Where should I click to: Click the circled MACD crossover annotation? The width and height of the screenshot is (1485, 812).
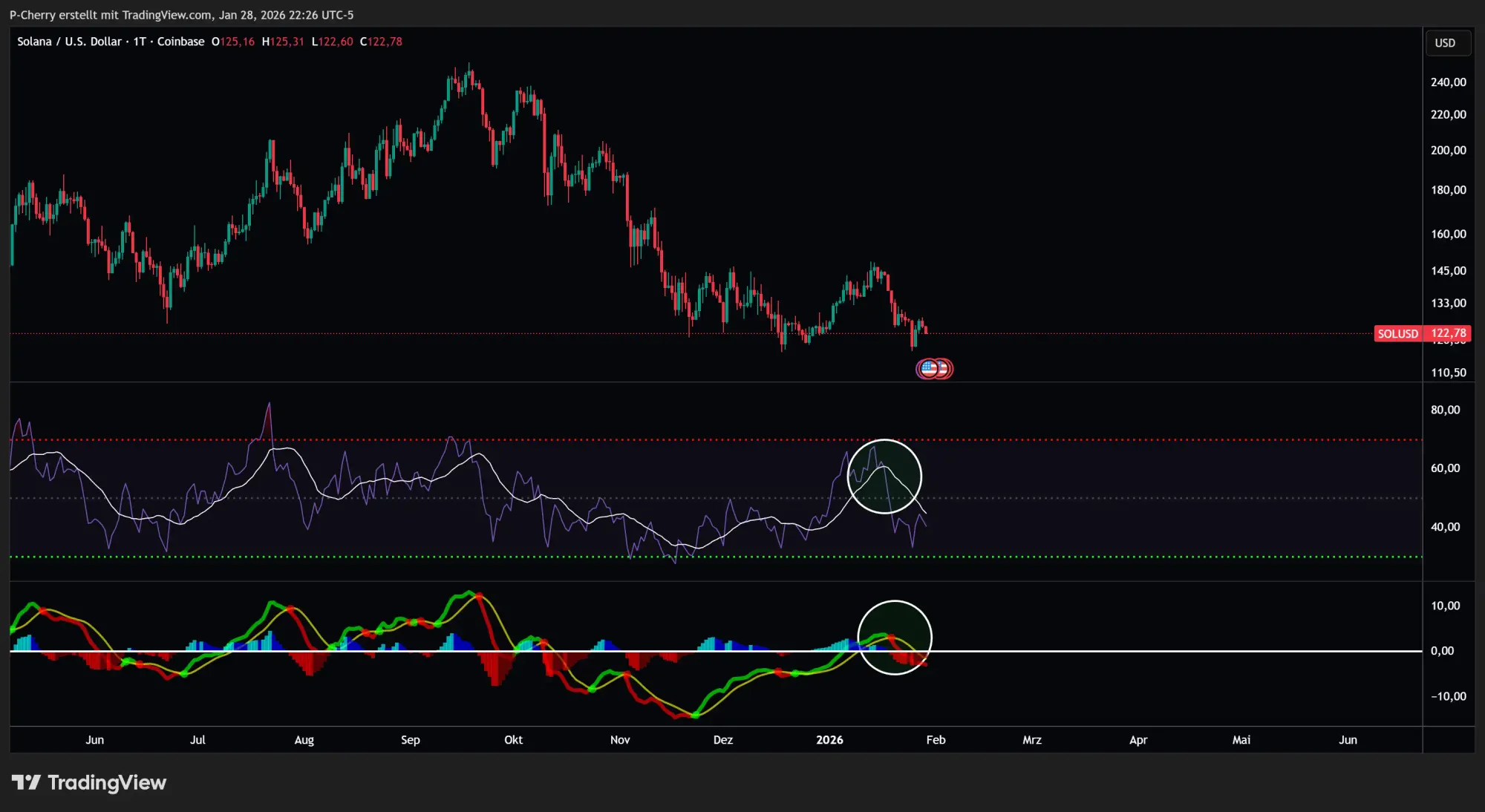pos(894,637)
